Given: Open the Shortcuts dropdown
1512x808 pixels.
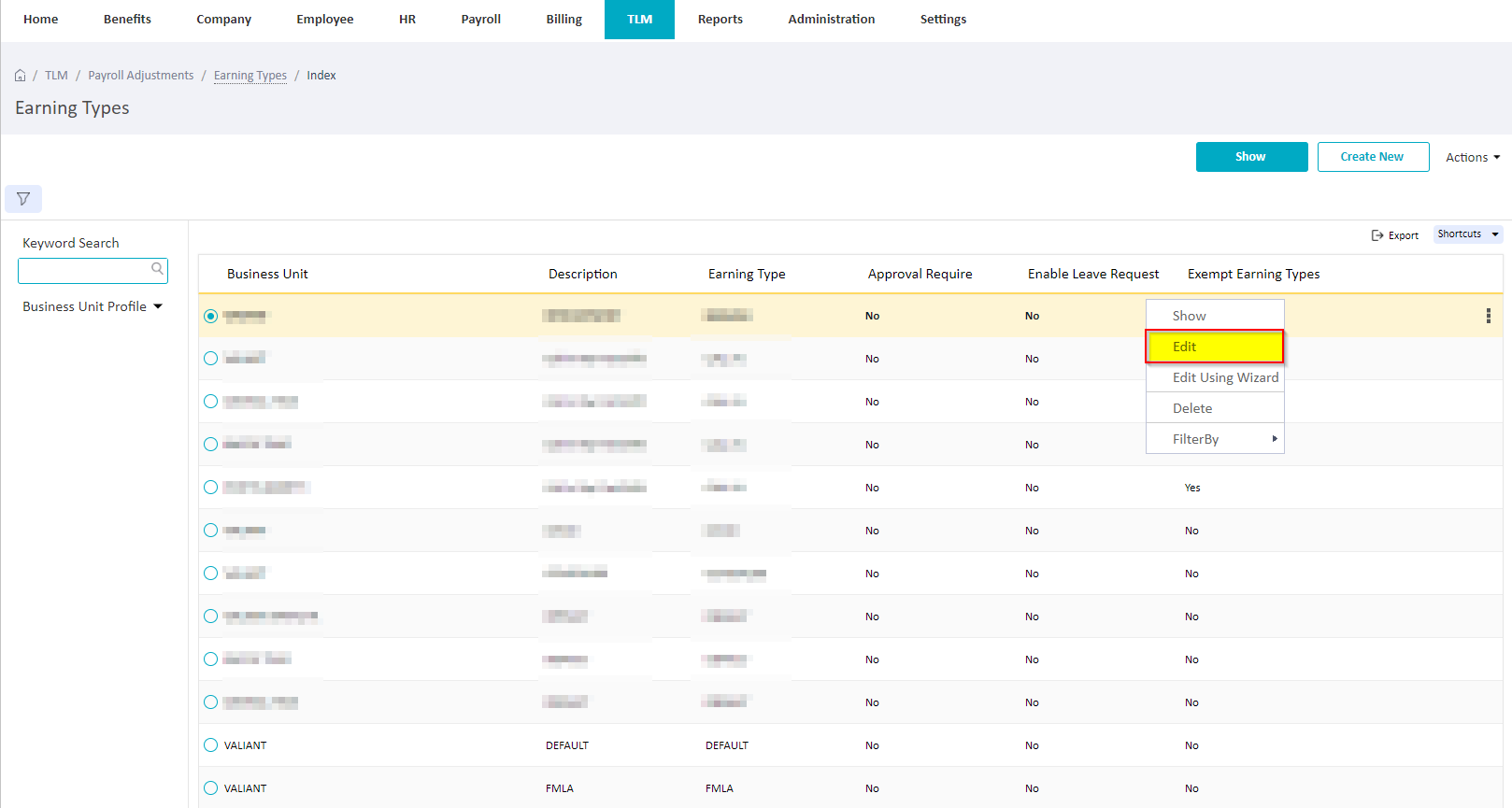Looking at the screenshot, I should (x=1468, y=234).
